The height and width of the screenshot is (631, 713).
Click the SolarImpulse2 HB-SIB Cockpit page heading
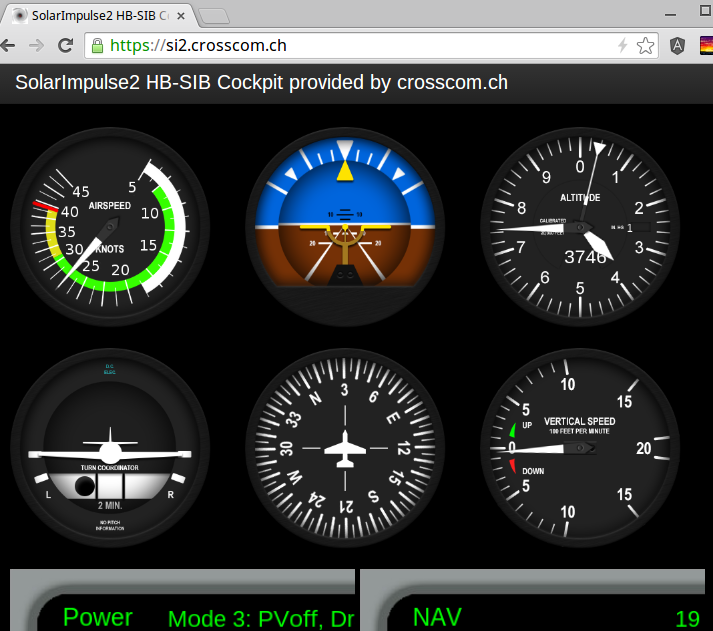pos(261,82)
